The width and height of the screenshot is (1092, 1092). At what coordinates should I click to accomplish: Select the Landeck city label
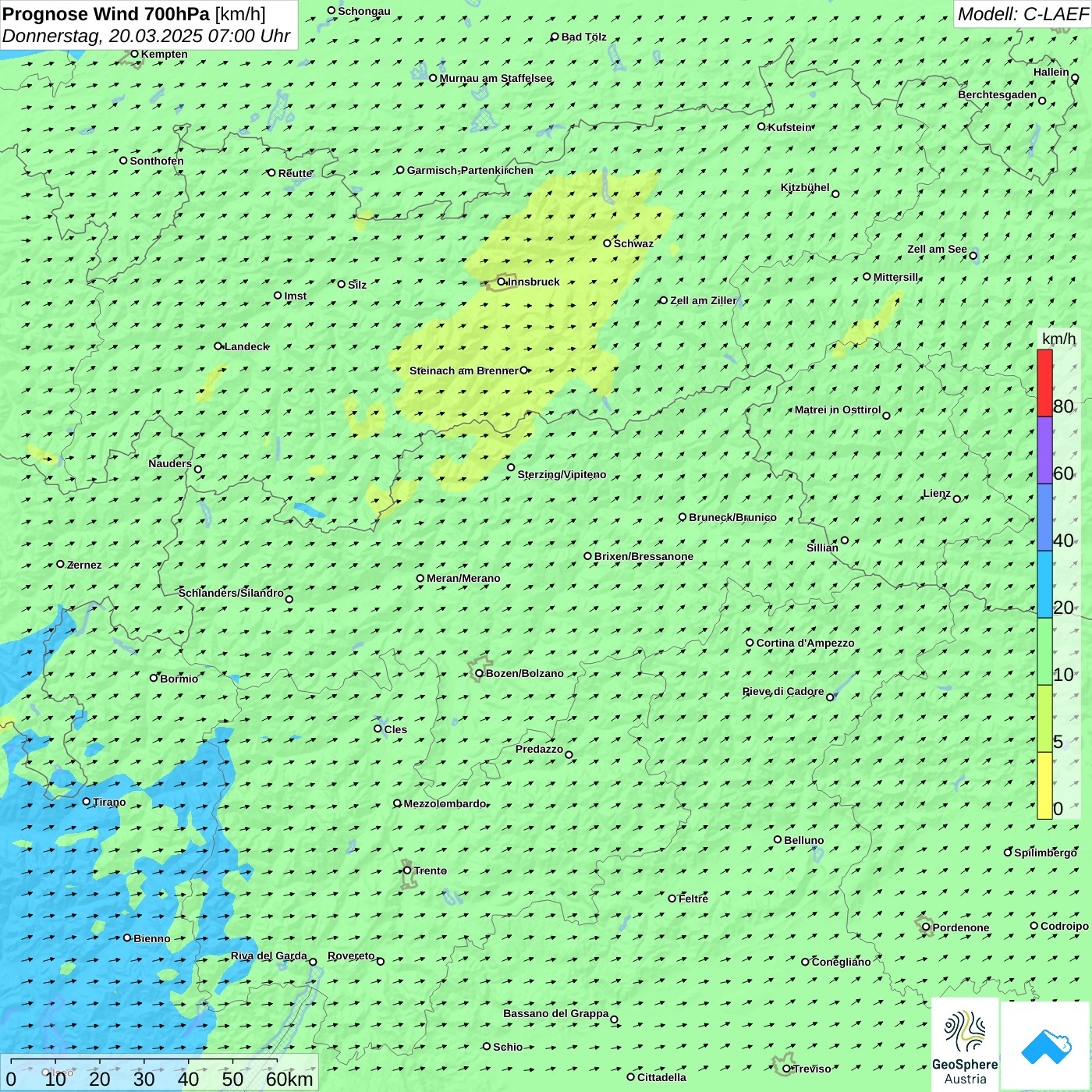click(246, 346)
